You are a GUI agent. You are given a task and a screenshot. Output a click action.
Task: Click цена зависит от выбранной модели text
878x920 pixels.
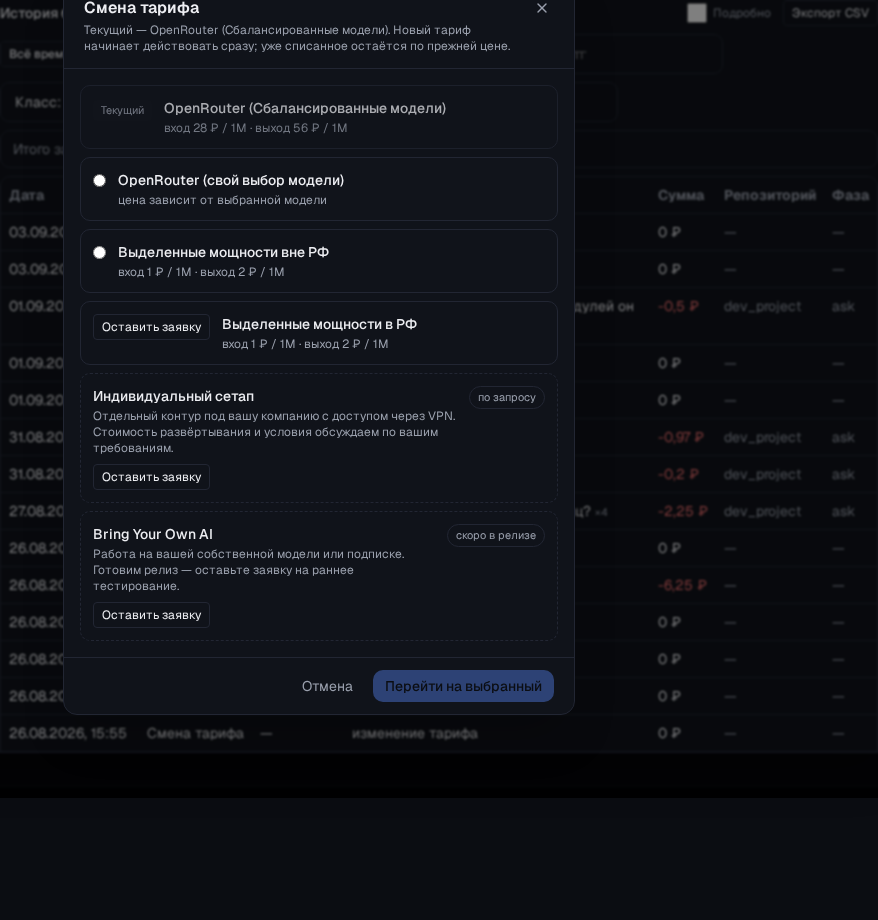[222, 200]
